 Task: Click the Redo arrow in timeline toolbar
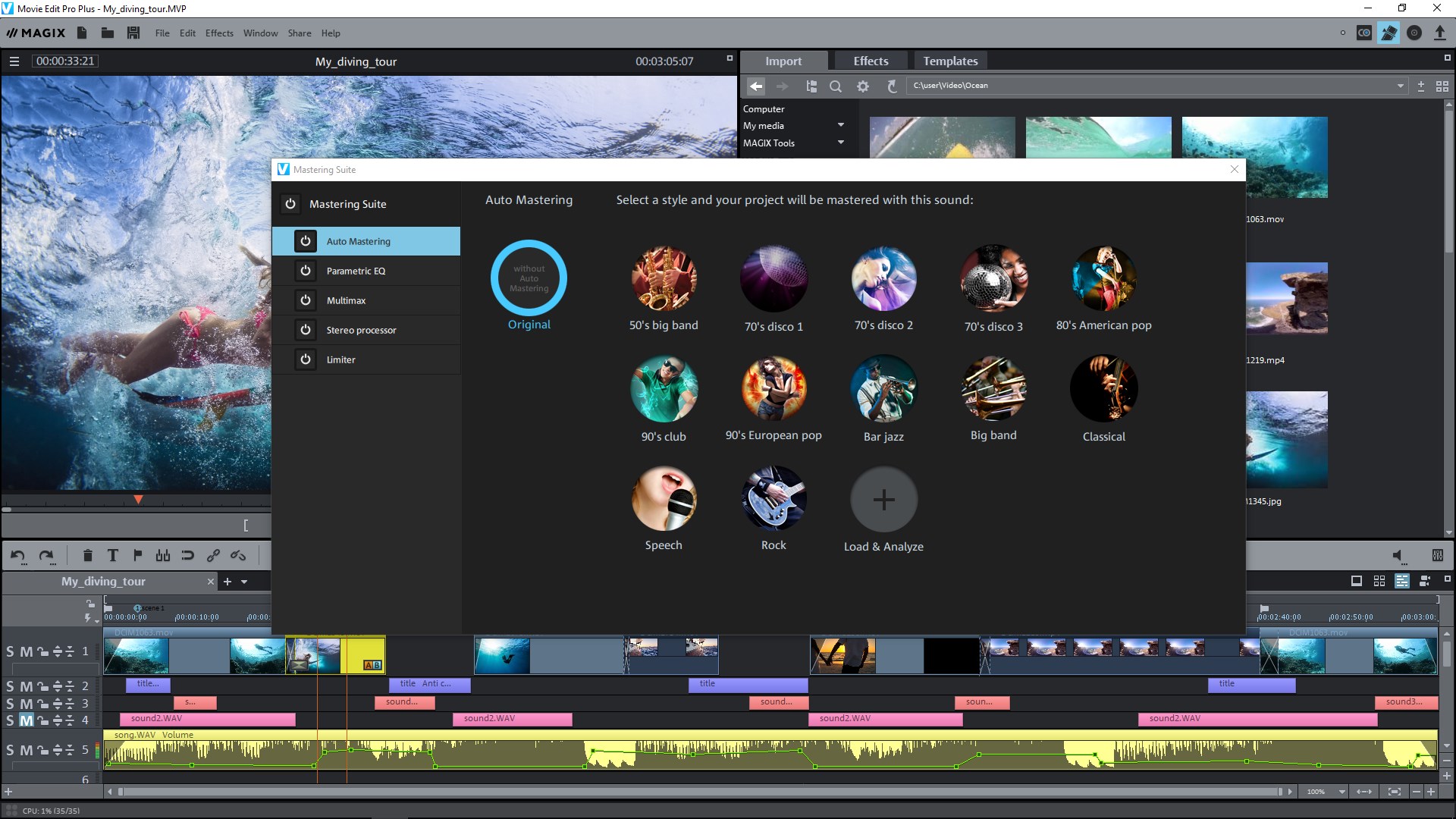click(x=46, y=556)
